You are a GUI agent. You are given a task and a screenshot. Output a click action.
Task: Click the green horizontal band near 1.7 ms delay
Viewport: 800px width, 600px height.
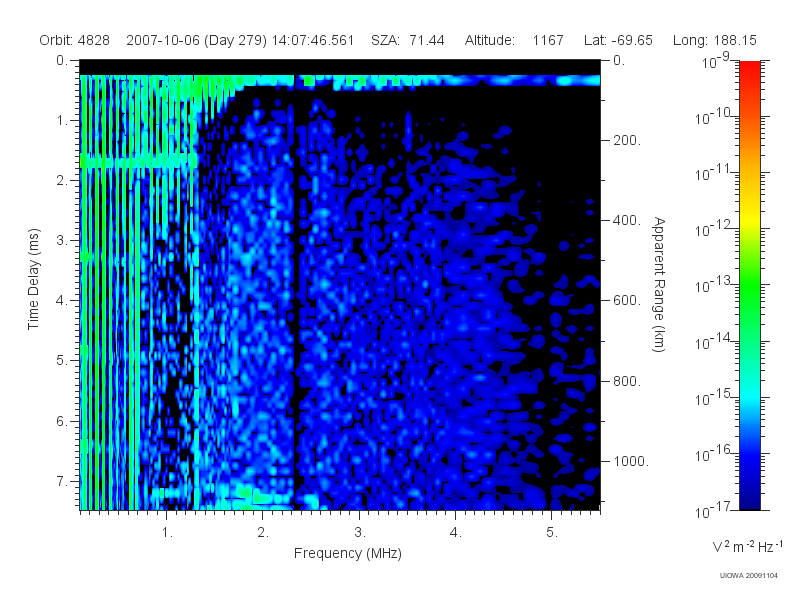point(139,162)
